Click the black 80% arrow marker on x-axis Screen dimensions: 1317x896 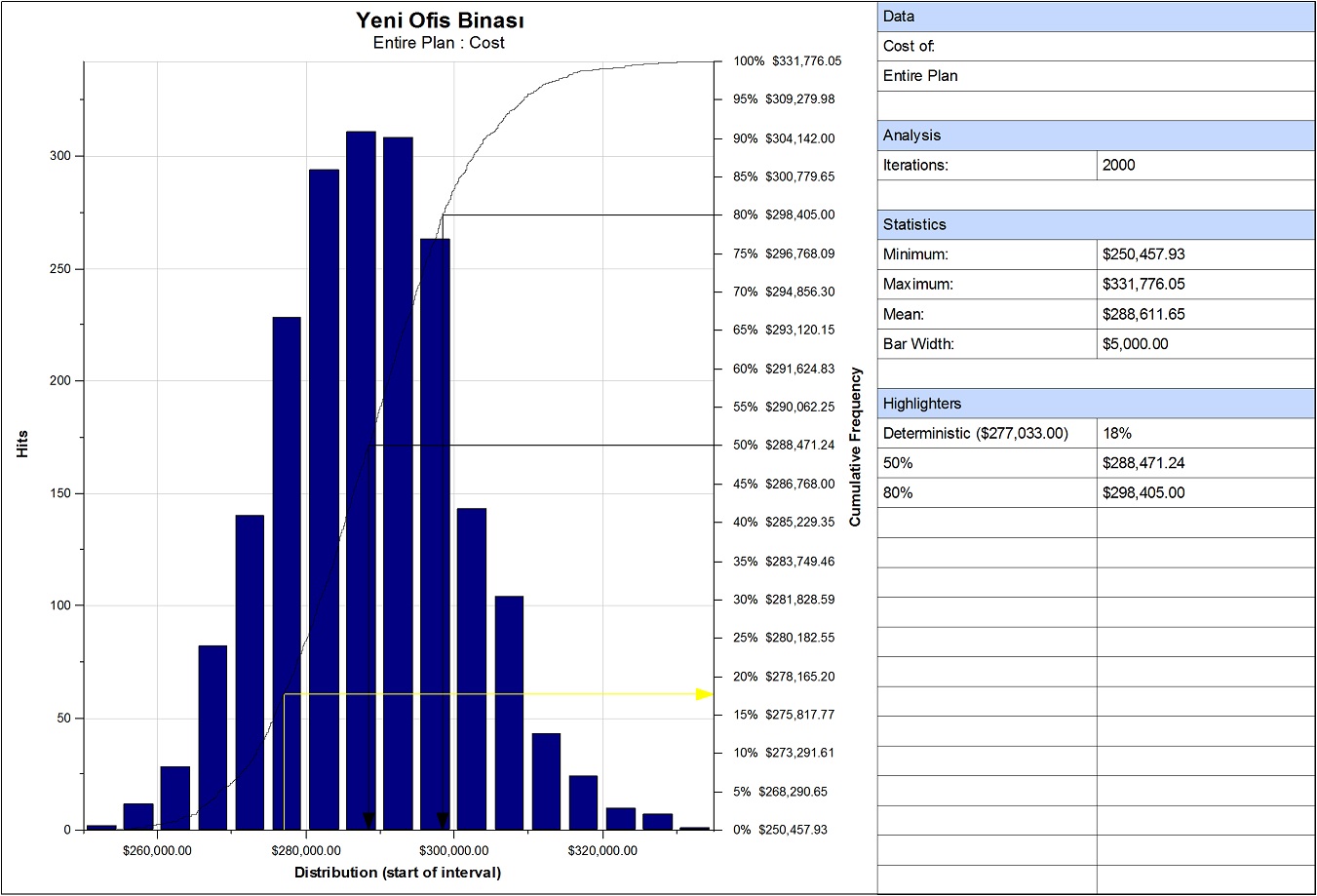(443, 820)
